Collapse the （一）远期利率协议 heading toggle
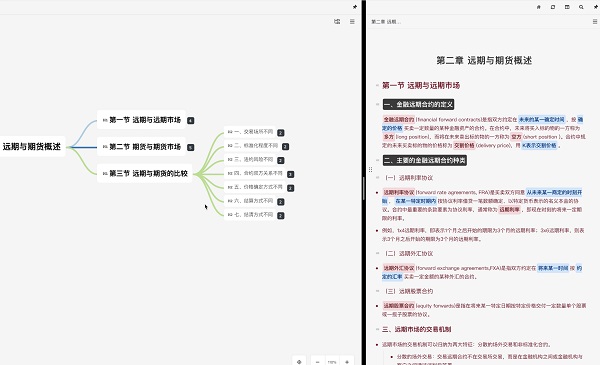The height and width of the screenshot is (365, 600). coord(377,178)
